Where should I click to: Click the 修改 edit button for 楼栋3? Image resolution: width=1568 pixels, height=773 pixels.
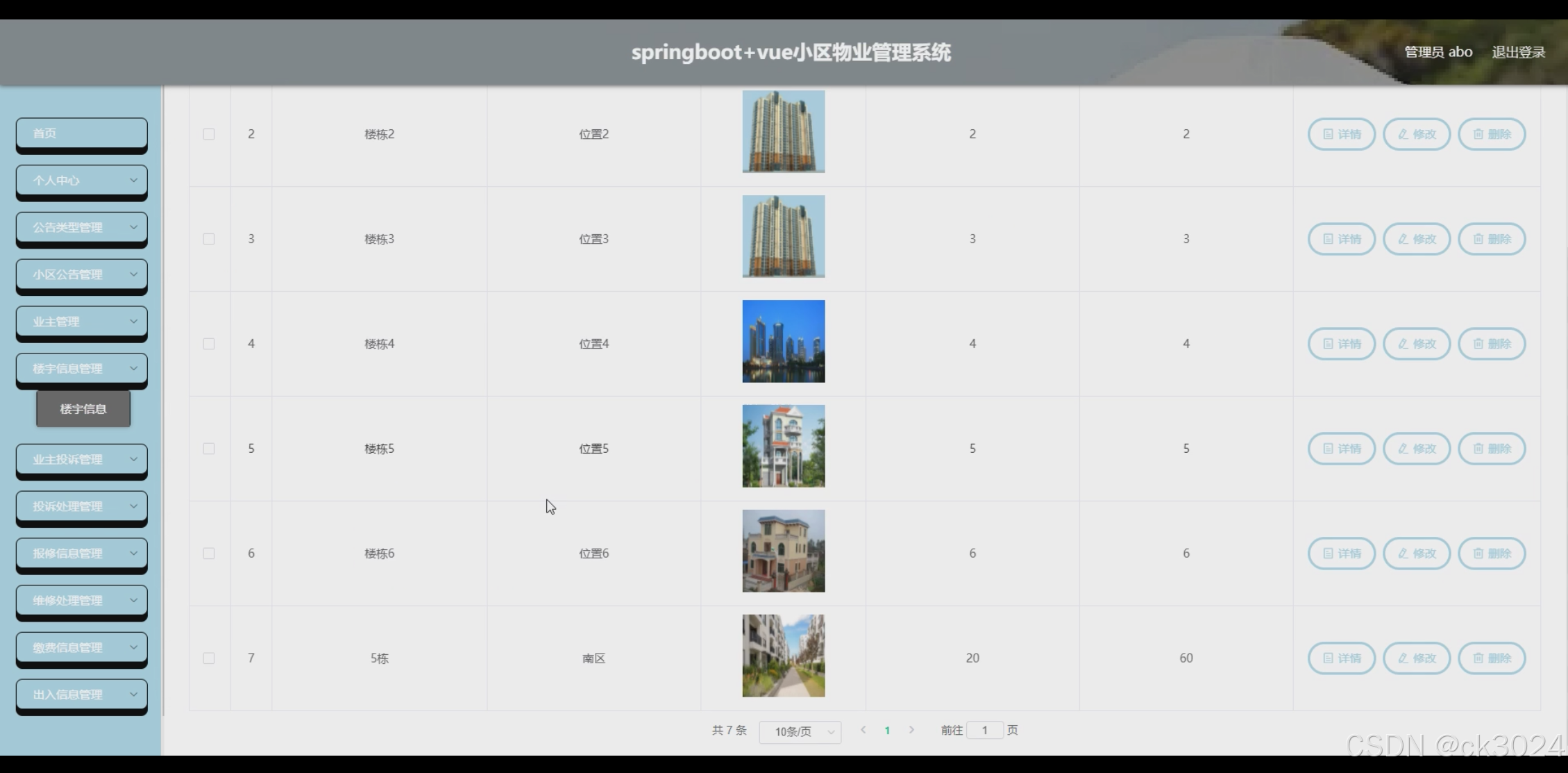click(x=1416, y=239)
